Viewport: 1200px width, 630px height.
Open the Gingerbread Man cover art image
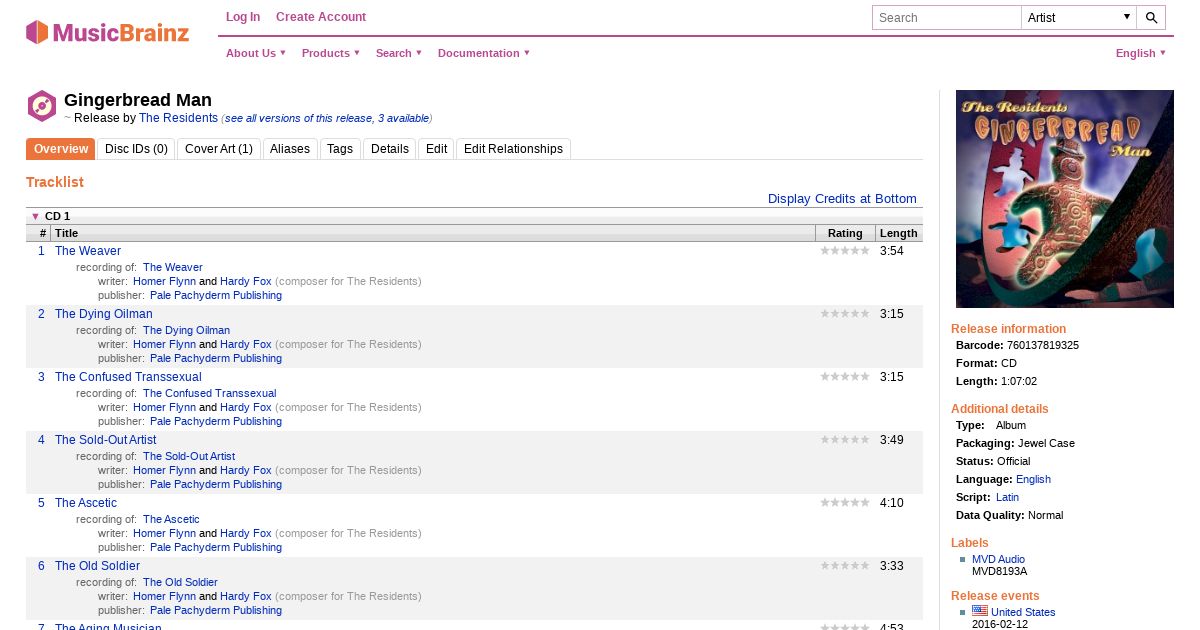pyautogui.click(x=1065, y=199)
